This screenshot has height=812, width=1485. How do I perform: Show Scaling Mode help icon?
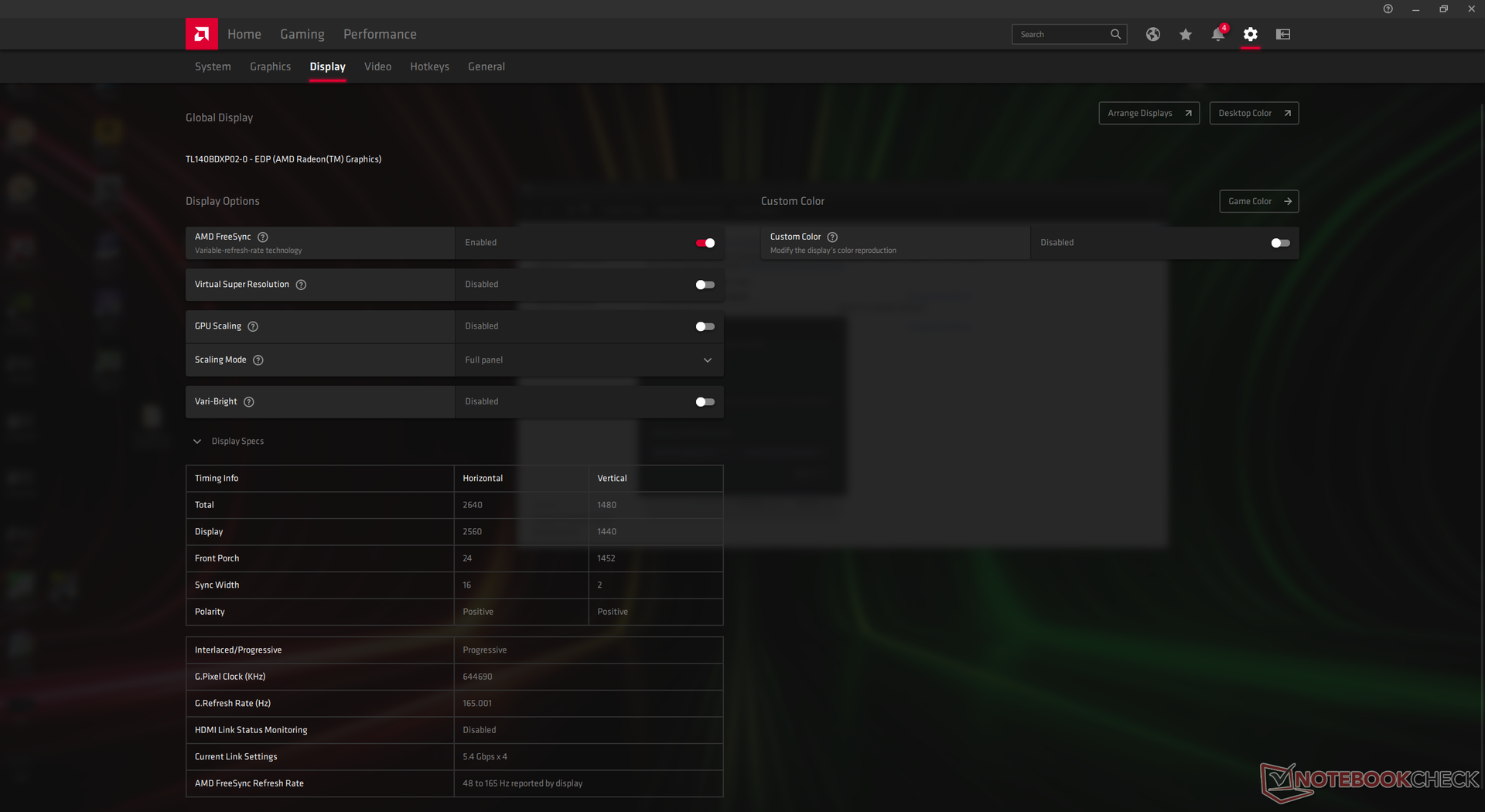pyautogui.click(x=258, y=360)
